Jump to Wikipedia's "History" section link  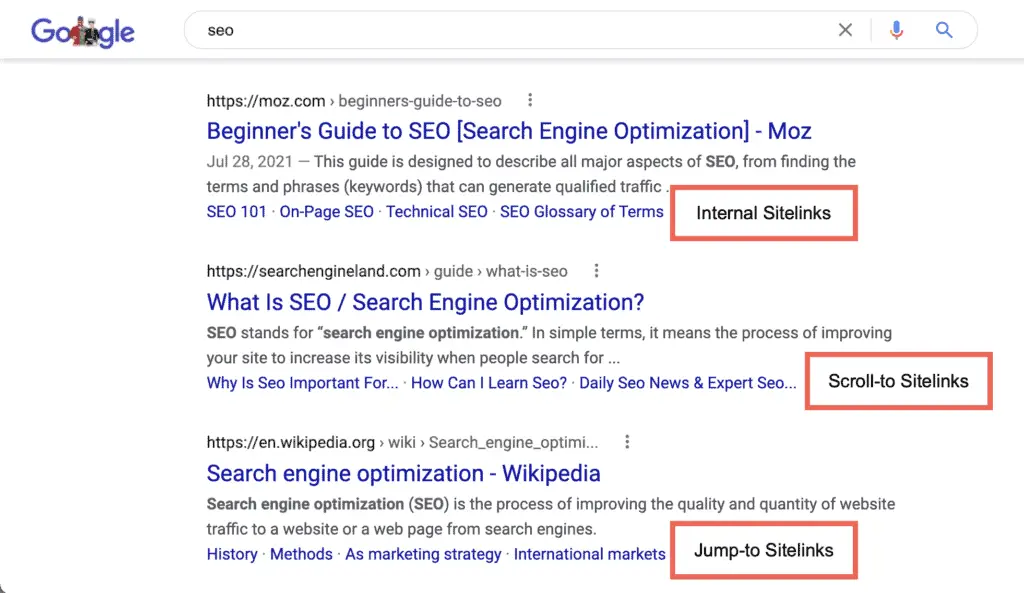232,554
